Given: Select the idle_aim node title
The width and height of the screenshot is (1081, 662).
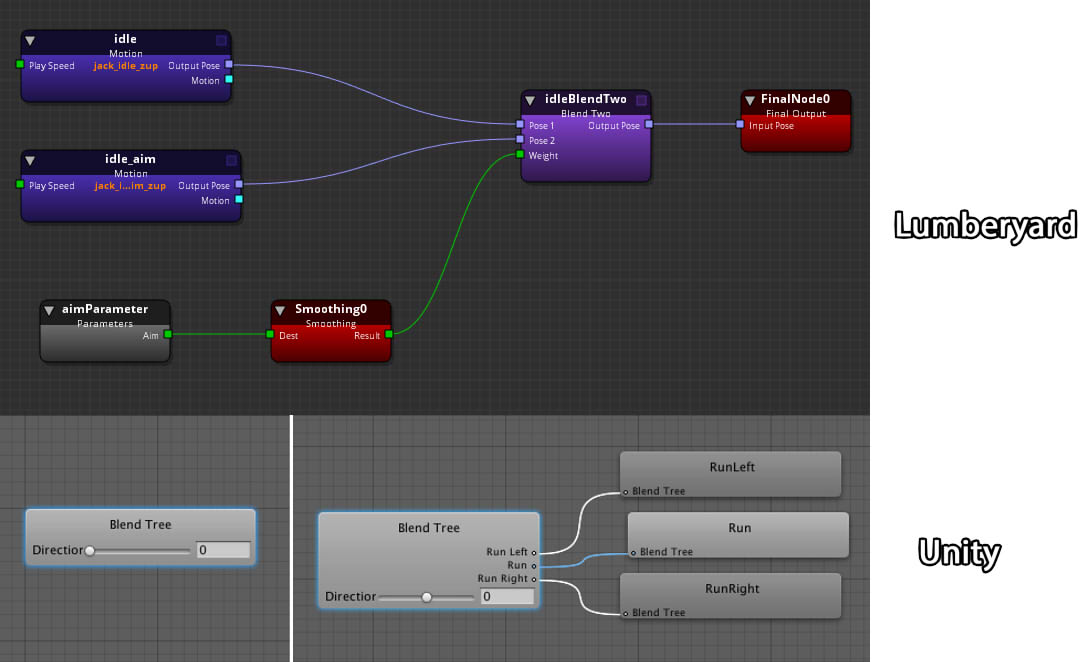Looking at the screenshot, I should tap(130, 159).
